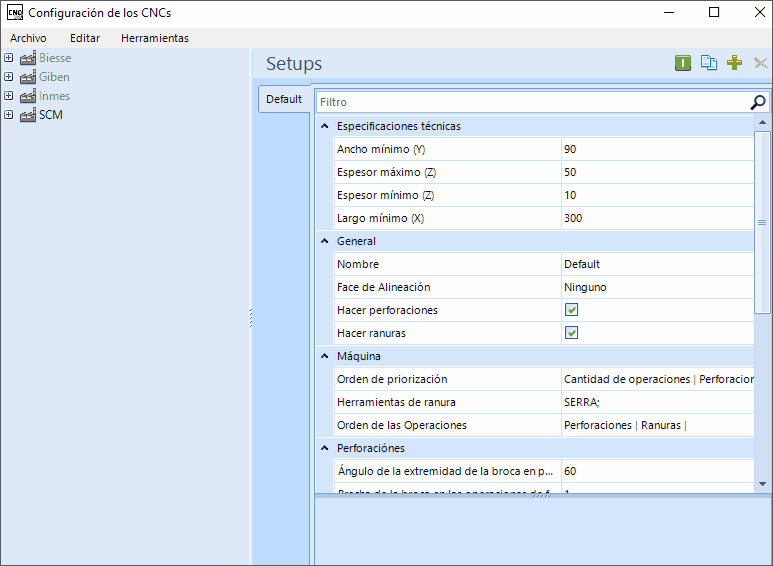Click the Setups panel heading
The height and width of the screenshot is (566, 773).
294,64
